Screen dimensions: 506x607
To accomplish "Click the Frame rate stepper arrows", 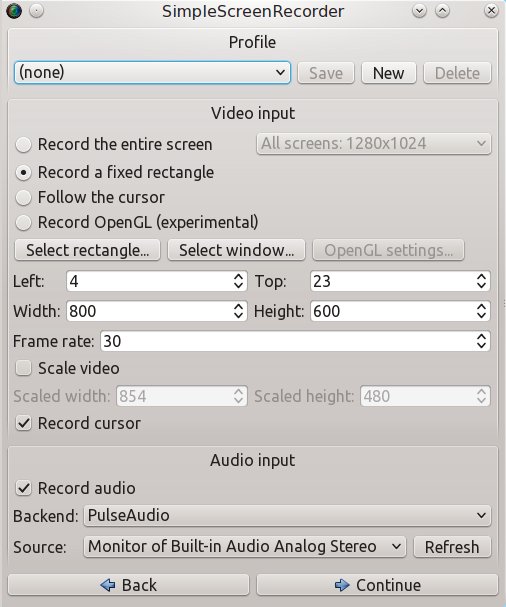I will pos(481,341).
